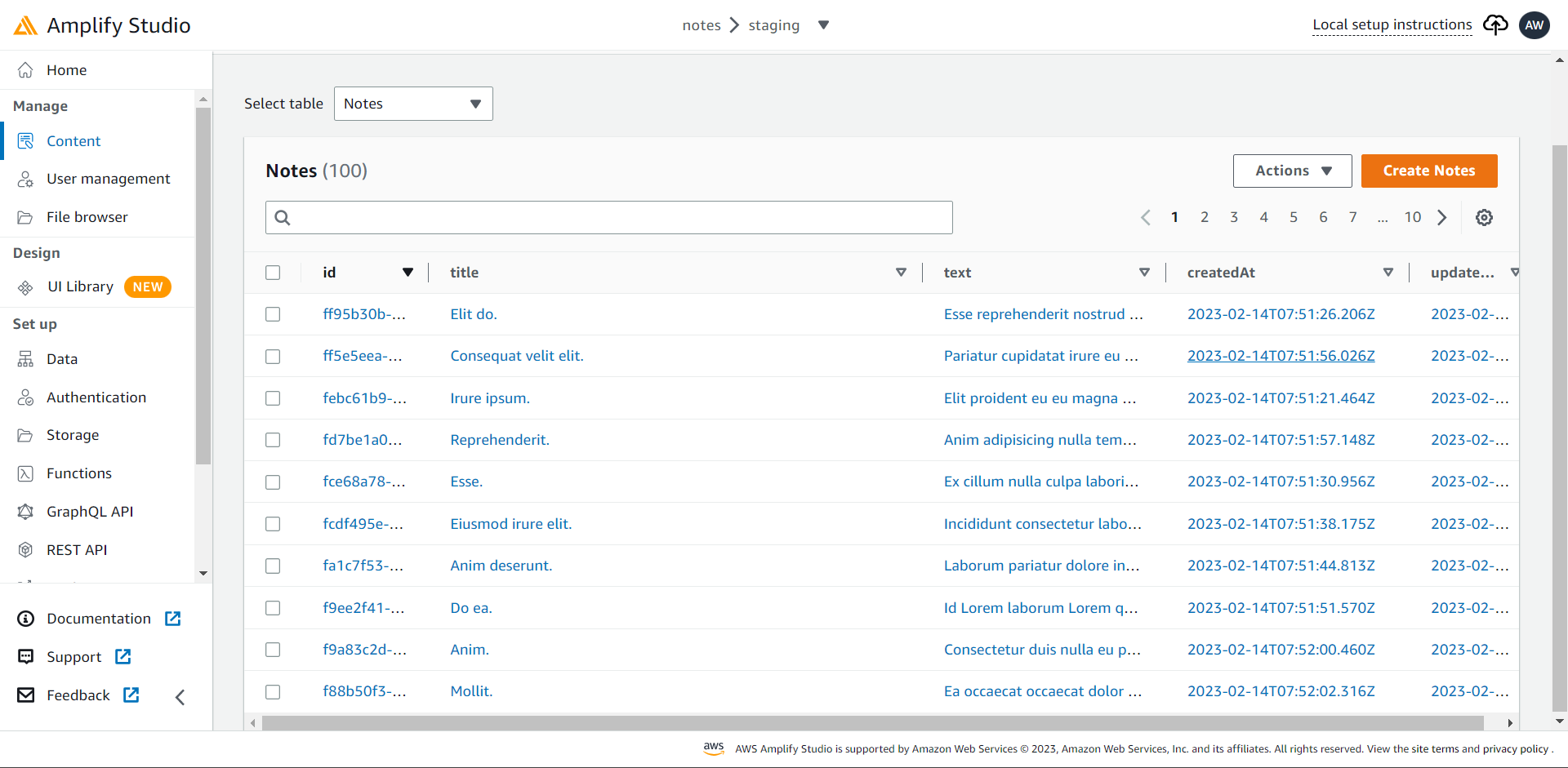Sort by the createdAt column arrow
This screenshot has width=1568, height=768.
1388,273
